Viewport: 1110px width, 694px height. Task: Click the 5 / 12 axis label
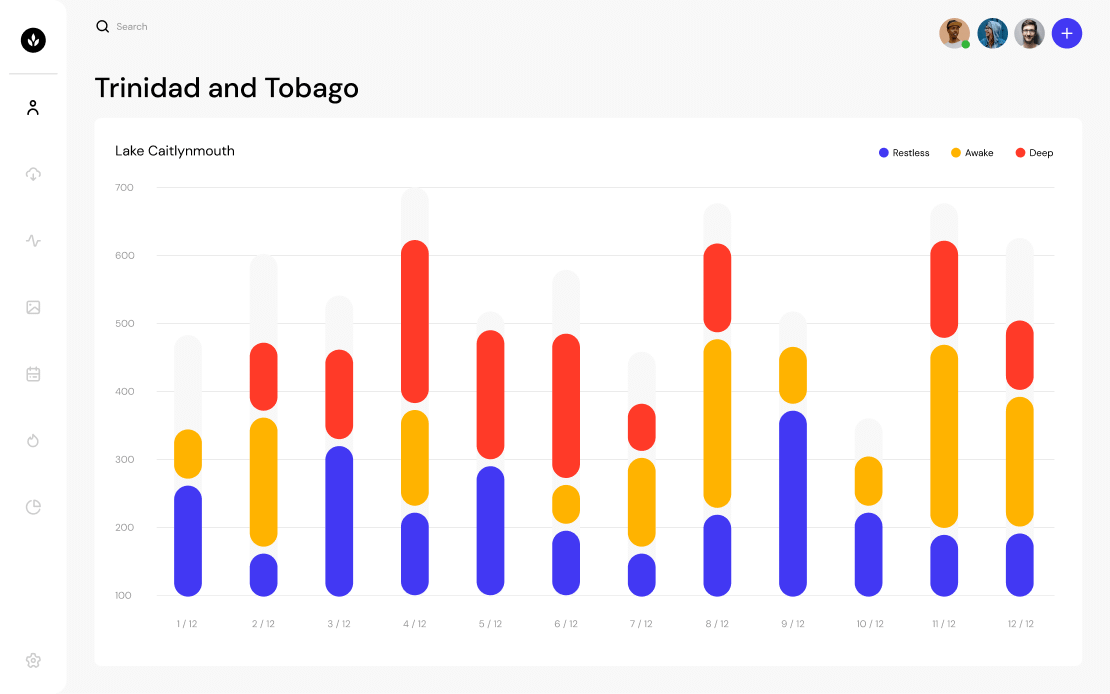(490, 624)
